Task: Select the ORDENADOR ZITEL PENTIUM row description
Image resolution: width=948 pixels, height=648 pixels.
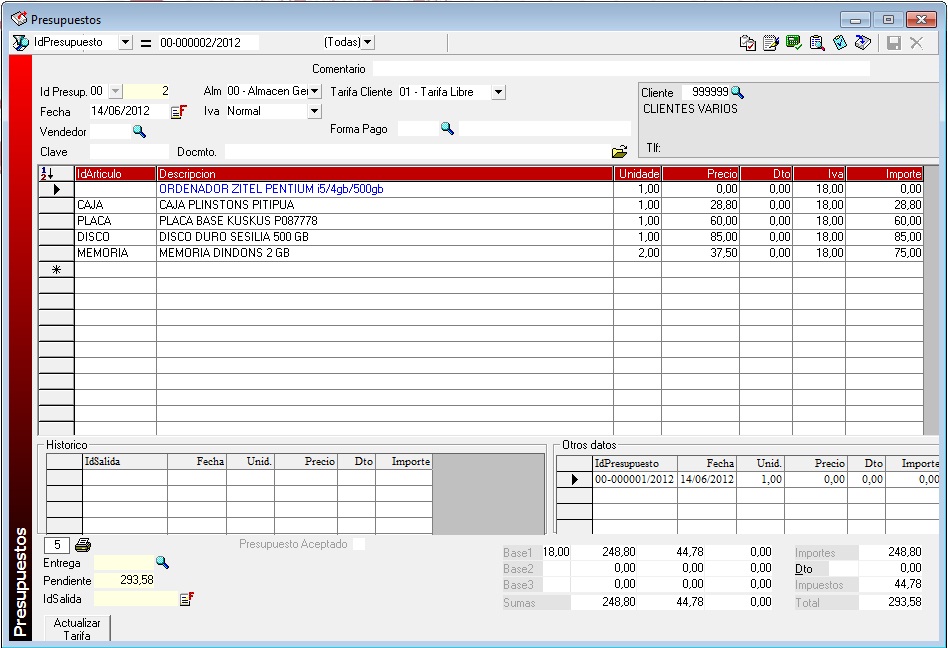Action: click(385, 189)
